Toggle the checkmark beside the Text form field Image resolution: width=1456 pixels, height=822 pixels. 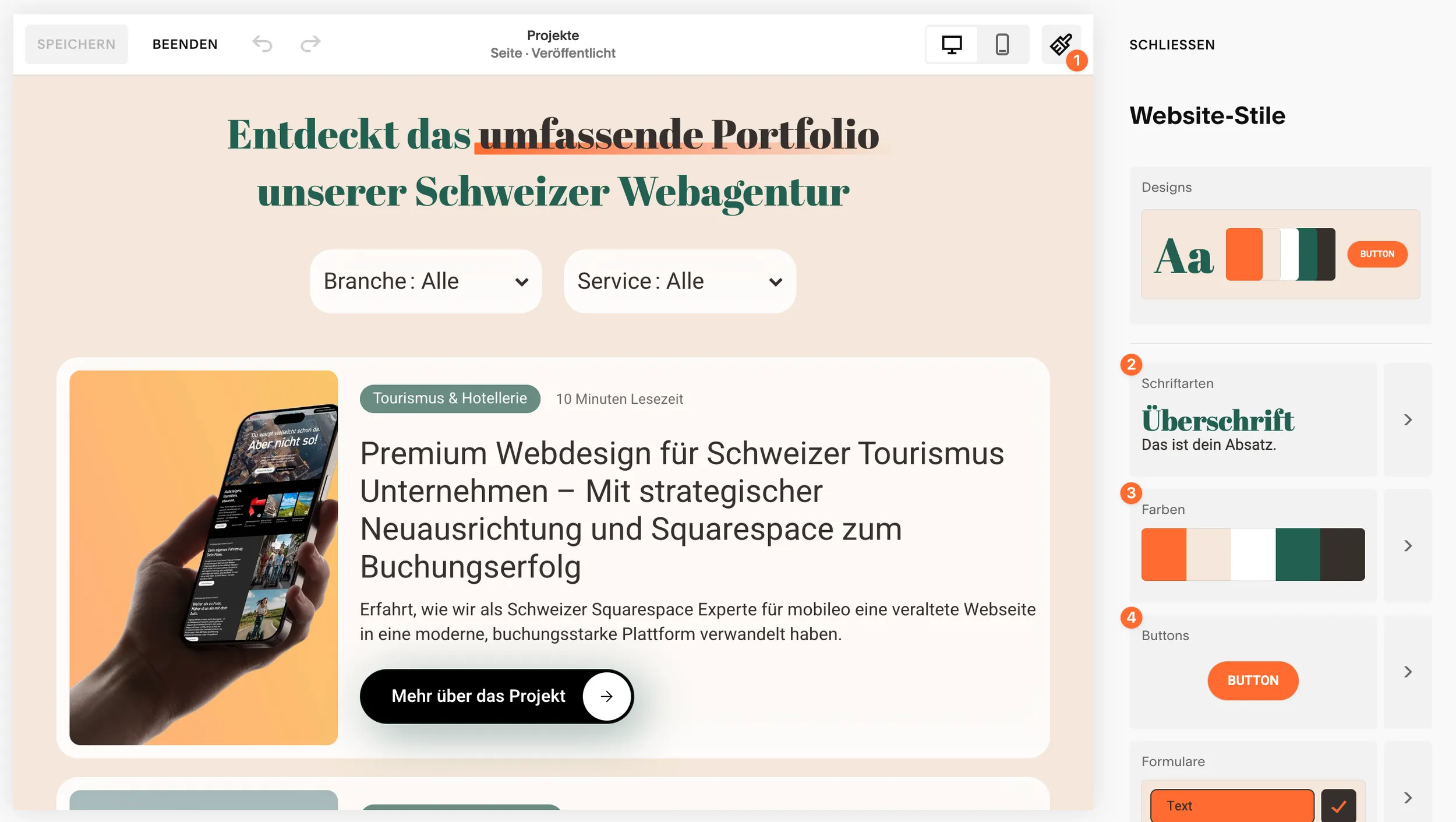coord(1339,804)
